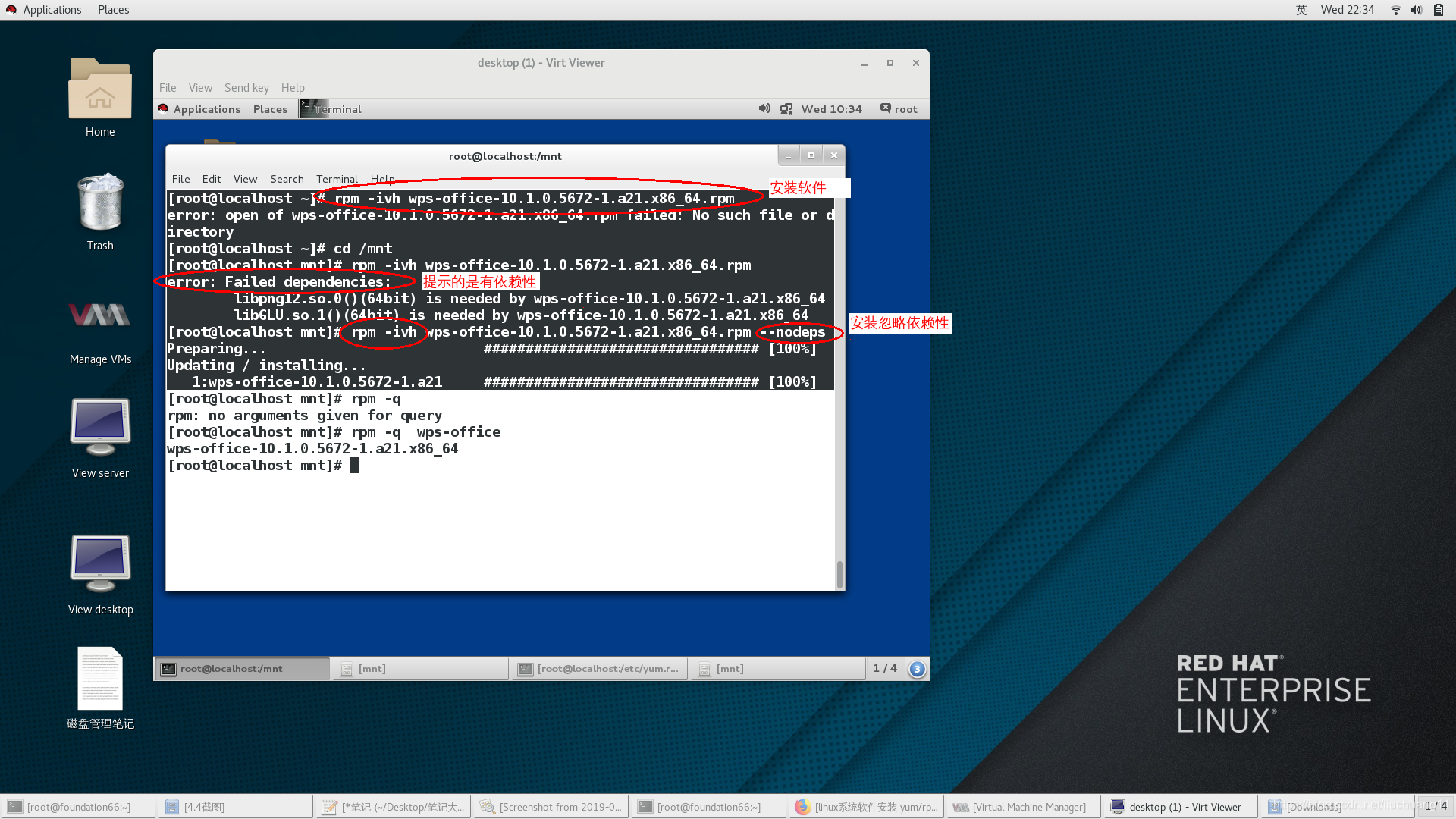The width and height of the screenshot is (1456, 819).
Task: Maximize the Virt Viewer window
Action: tap(890, 63)
